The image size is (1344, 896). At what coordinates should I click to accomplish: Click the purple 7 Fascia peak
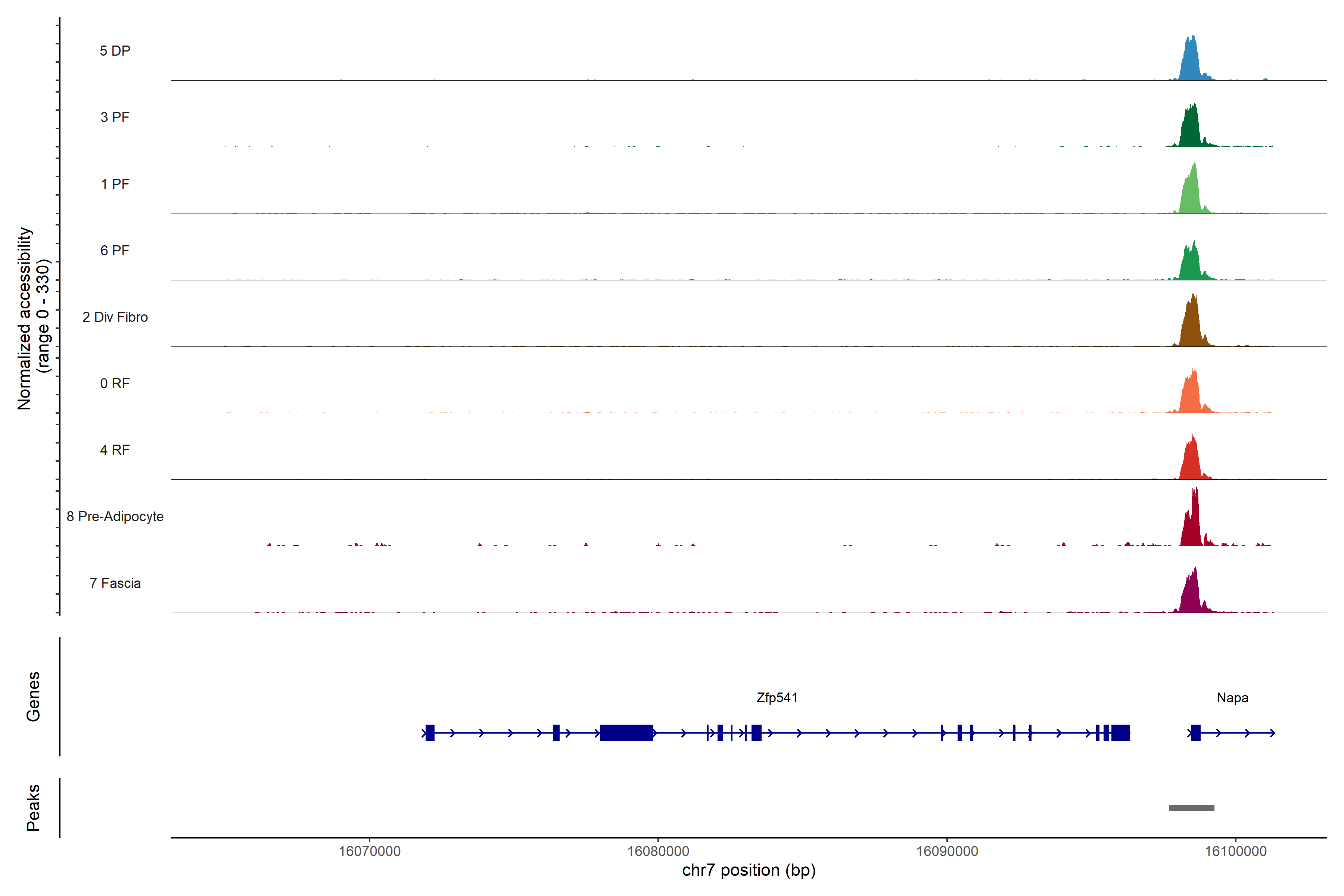pos(1191,595)
